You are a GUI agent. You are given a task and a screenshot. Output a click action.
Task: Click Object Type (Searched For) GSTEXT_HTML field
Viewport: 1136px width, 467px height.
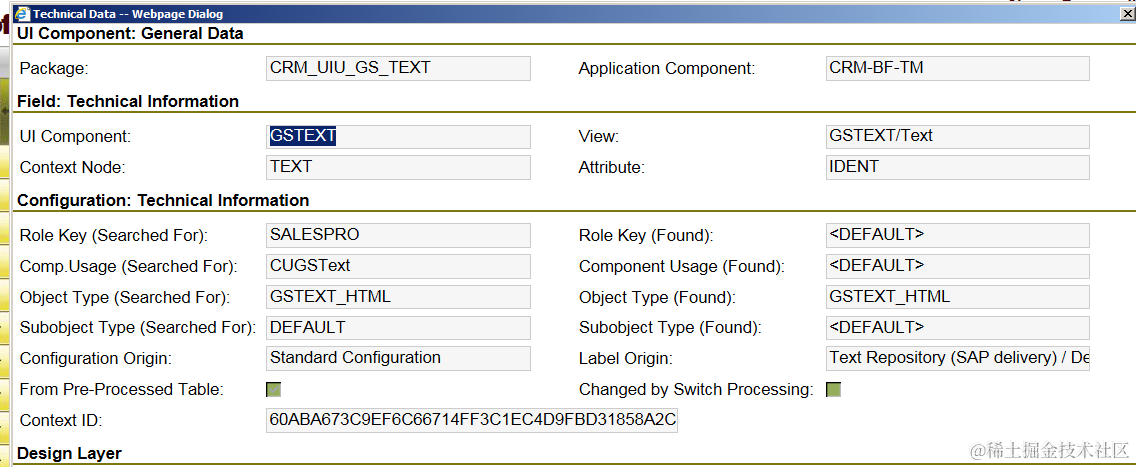pos(398,297)
